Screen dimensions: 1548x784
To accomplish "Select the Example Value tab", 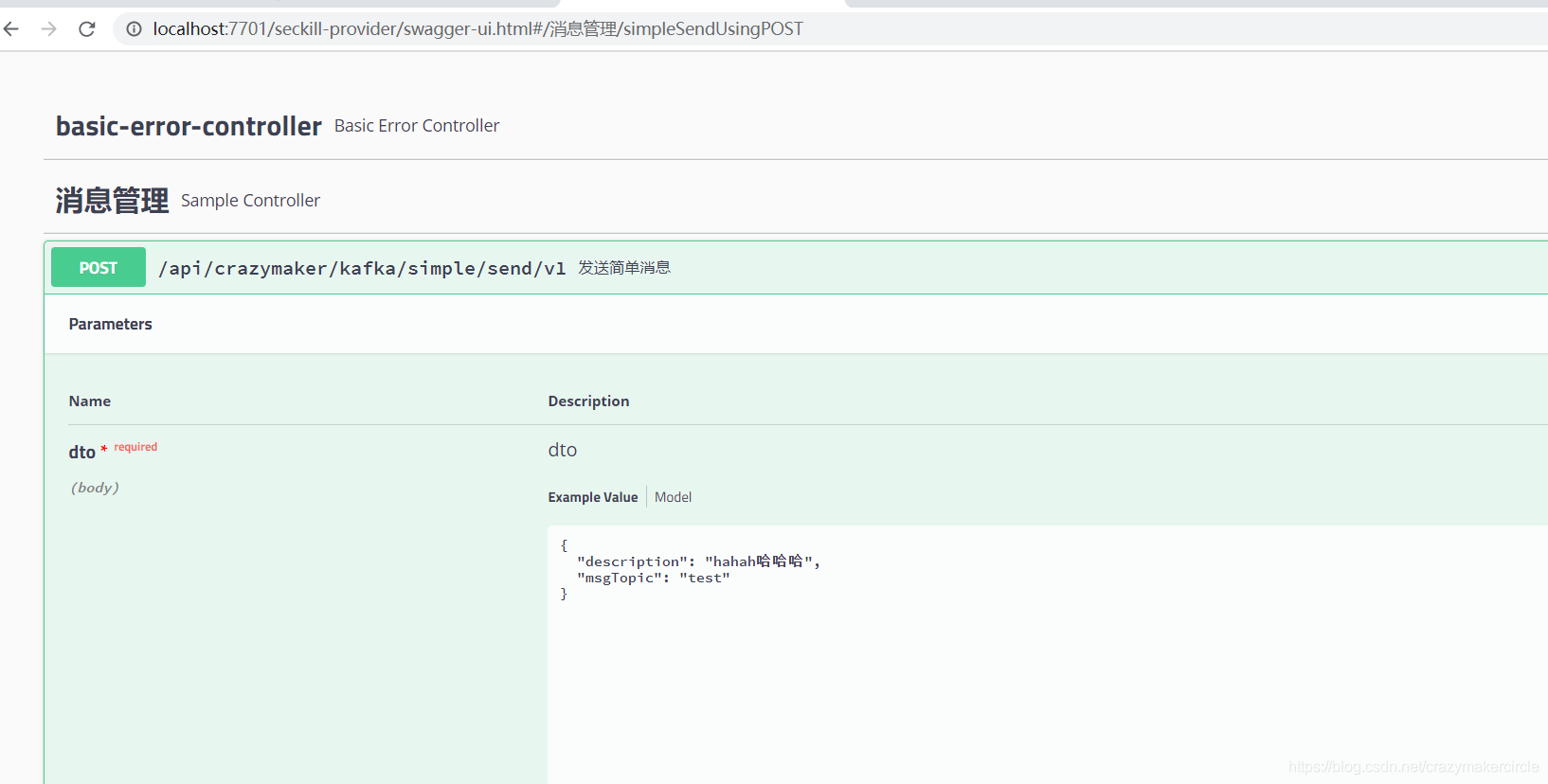I will tap(593, 497).
